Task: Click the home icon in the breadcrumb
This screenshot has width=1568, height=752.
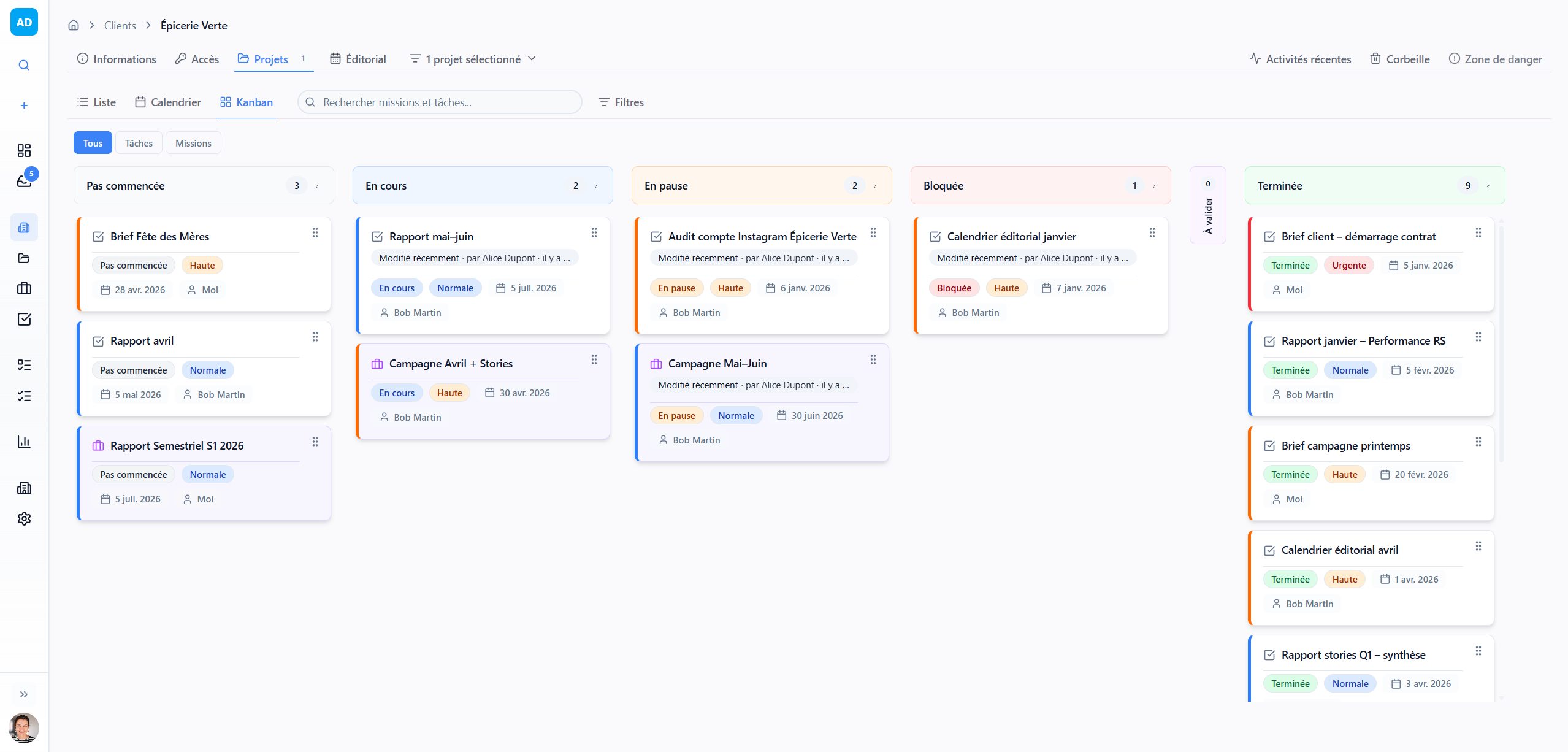Action: 74,25
